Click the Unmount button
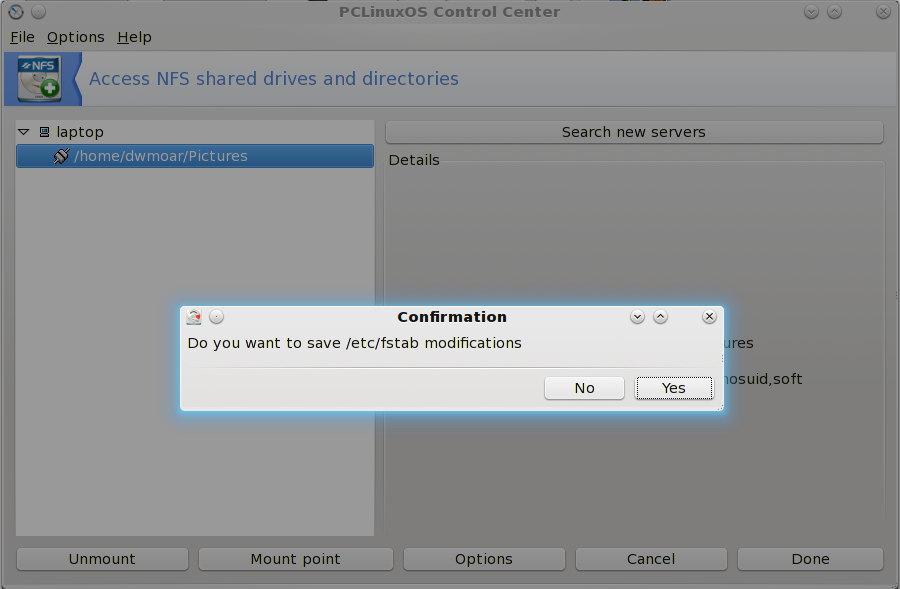Screen dimensions: 900x589 pos(102,559)
